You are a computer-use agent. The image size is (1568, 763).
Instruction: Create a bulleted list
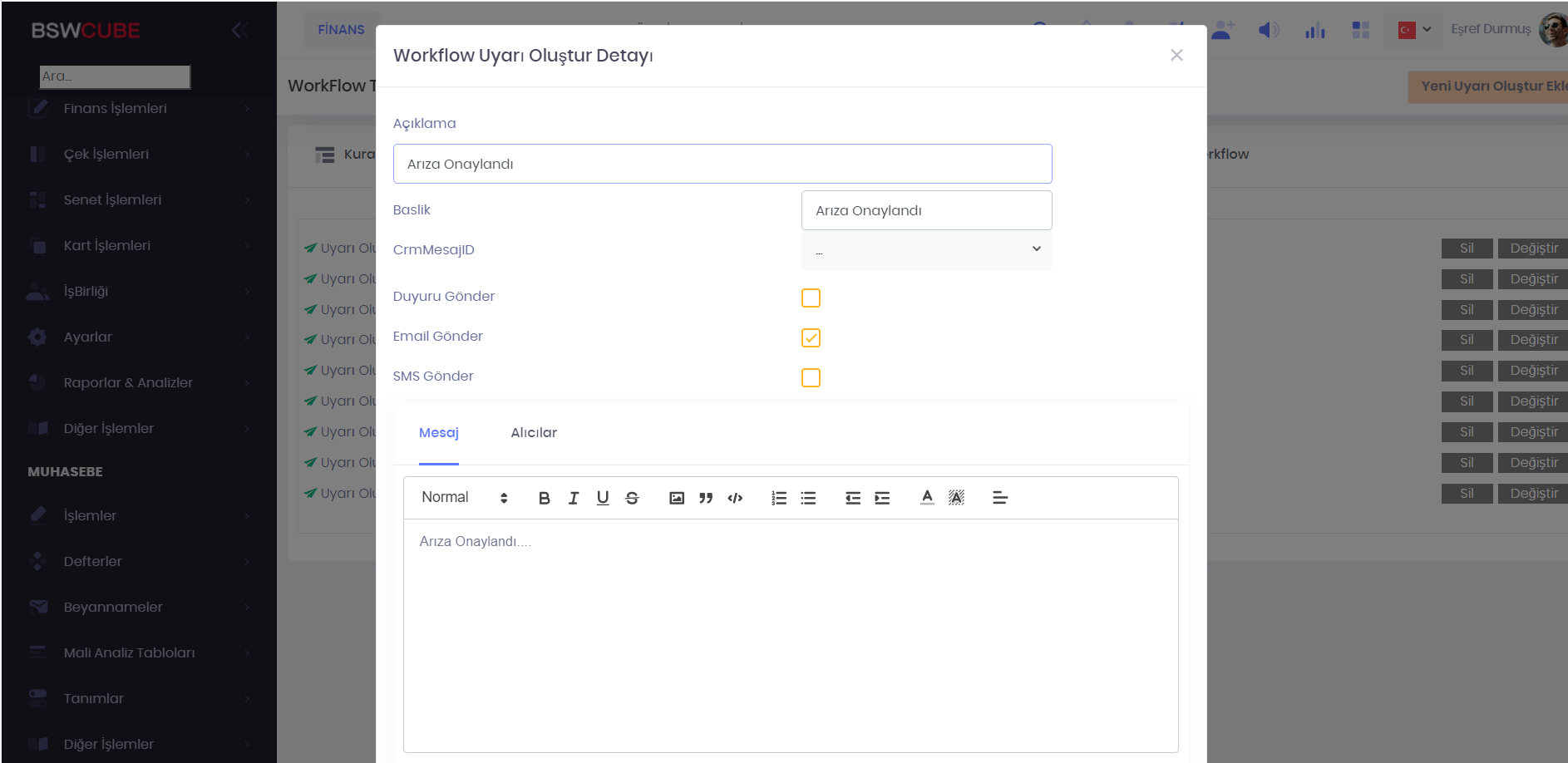click(x=808, y=498)
